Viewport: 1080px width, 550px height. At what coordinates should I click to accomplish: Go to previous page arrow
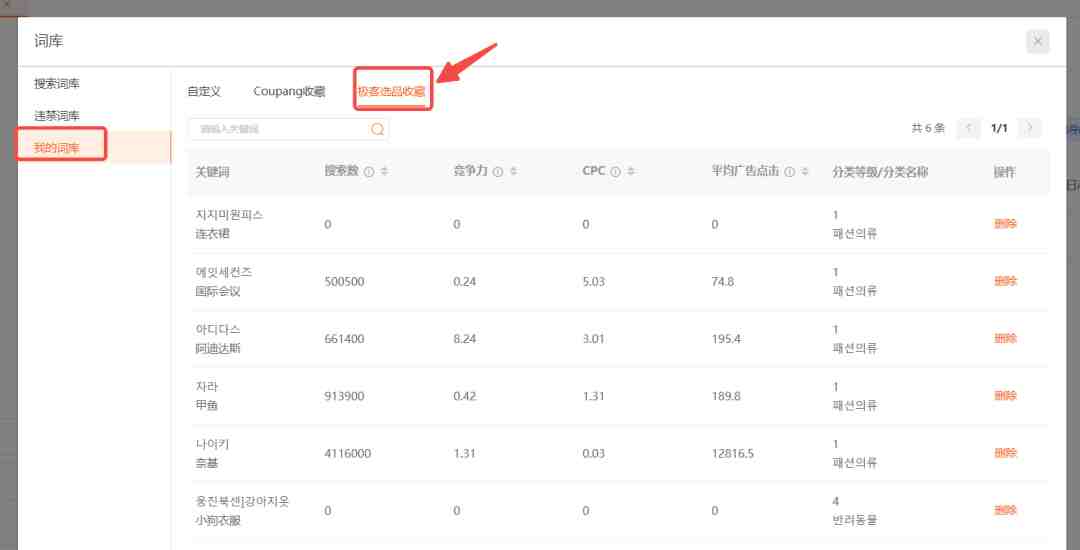coord(968,128)
